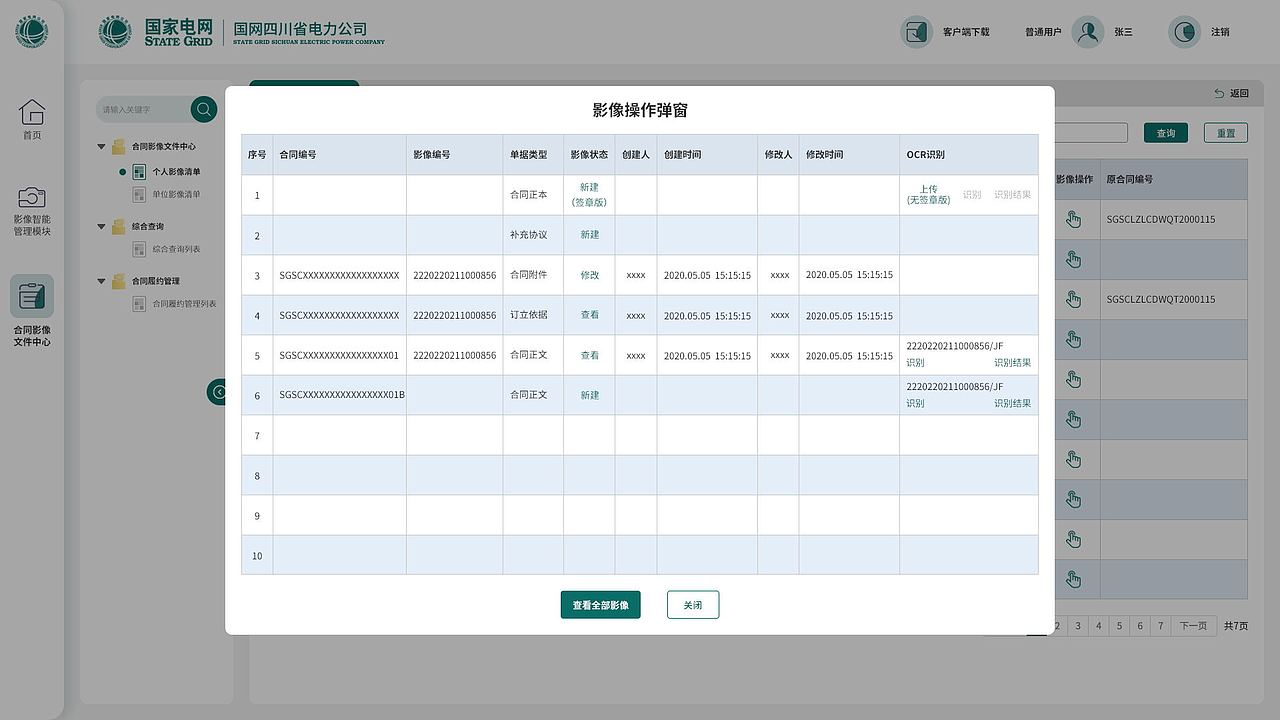Open 影像智能管理模块 camera icon
This screenshot has width=1280, height=720.
coord(32,197)
